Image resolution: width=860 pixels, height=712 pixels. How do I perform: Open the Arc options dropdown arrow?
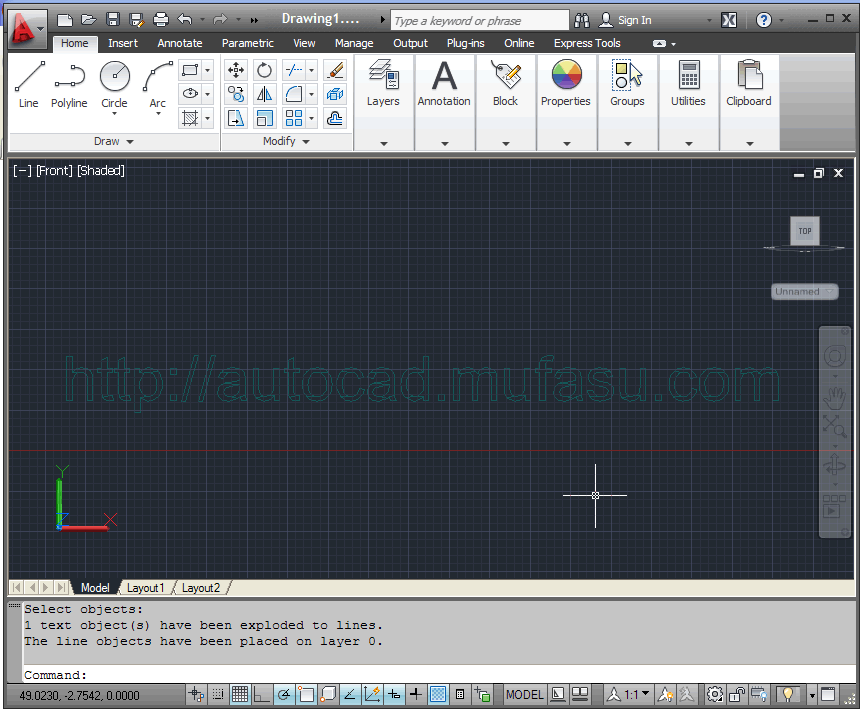158,114
